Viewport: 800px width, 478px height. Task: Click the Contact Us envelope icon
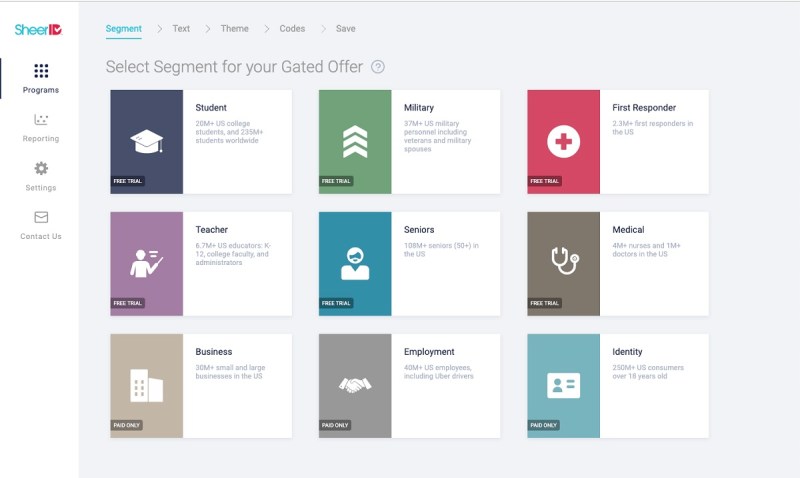[41, 217]
